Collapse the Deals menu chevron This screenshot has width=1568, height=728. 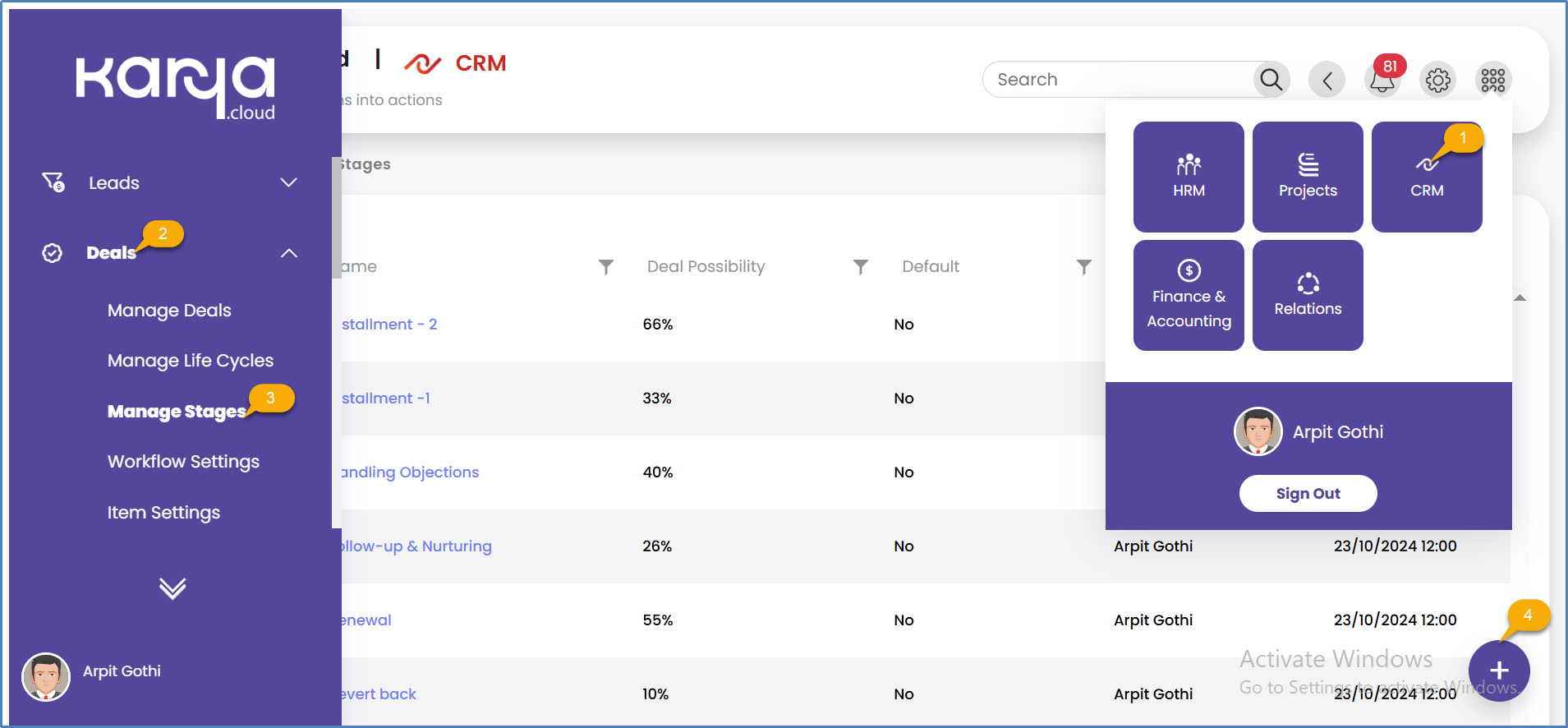288,253
